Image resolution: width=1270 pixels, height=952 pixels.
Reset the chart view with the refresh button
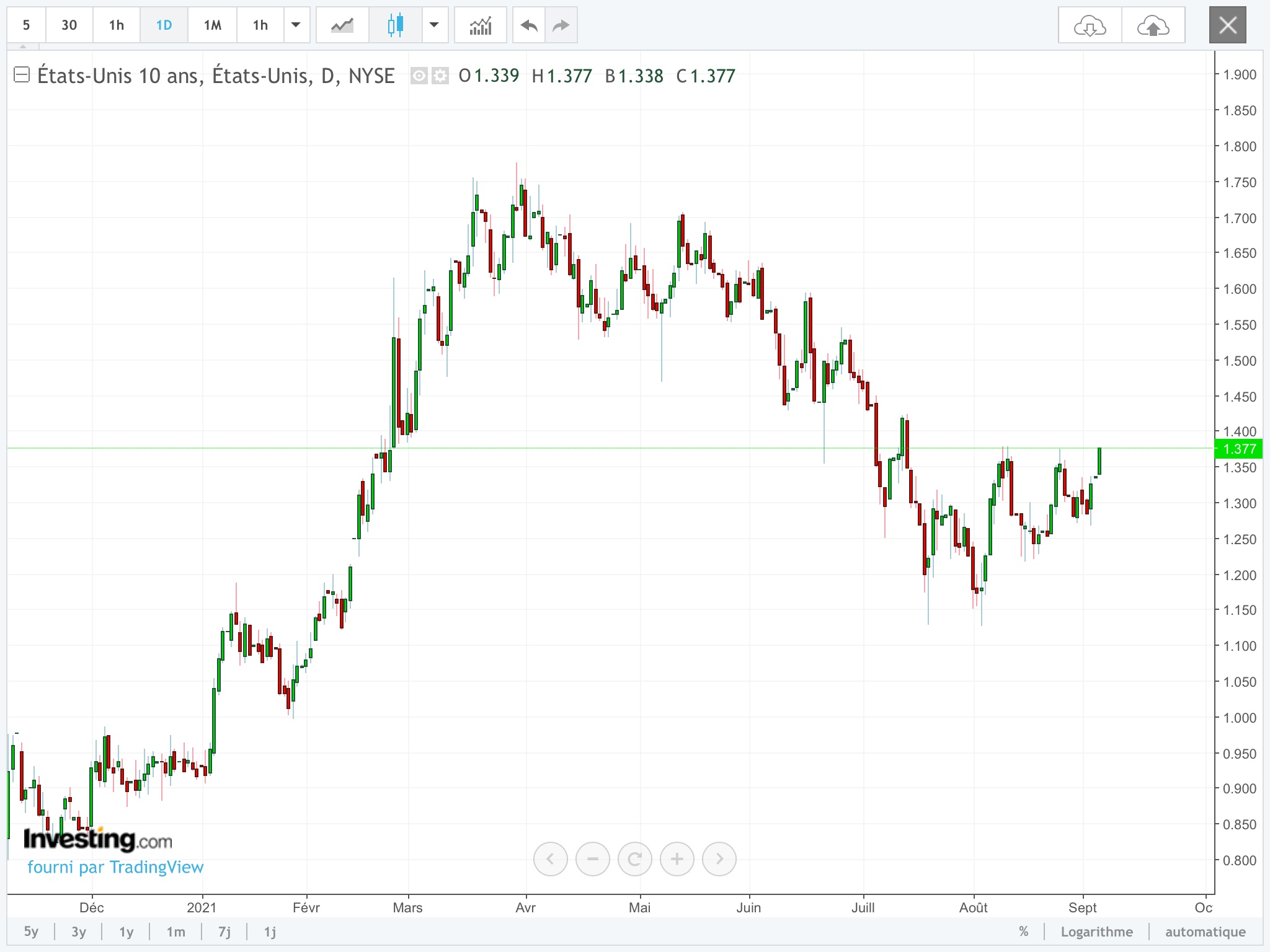click(x=634, y=859)
